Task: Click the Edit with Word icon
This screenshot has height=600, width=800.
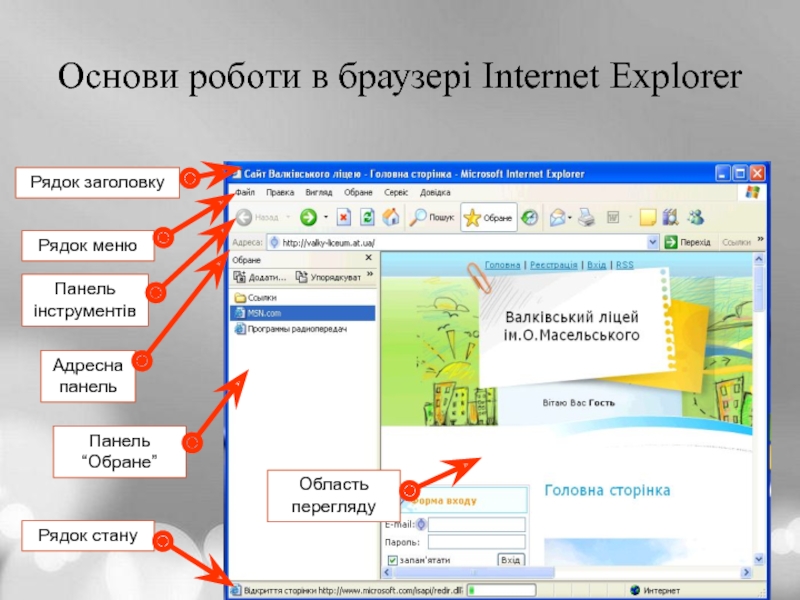Action: (613, 218)
